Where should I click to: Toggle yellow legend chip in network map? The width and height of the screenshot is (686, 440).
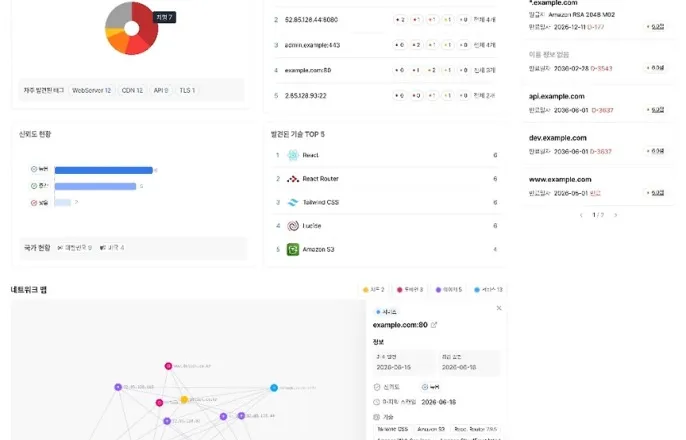pyautogui.click(x=374, y=290)
